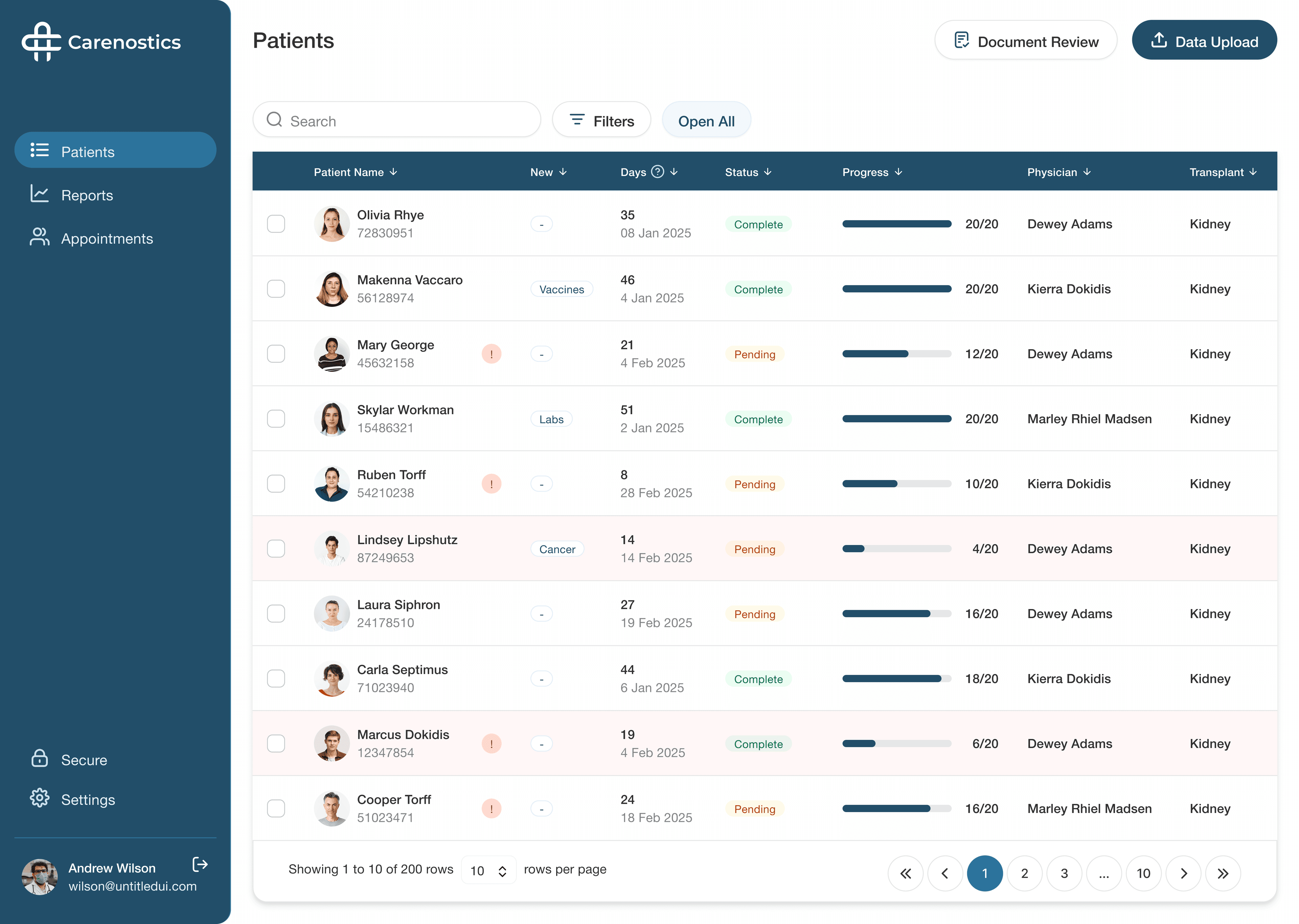Open the Days column help tooltip icon
This screenshot has width=1299, height=924.
coord(658,171)
